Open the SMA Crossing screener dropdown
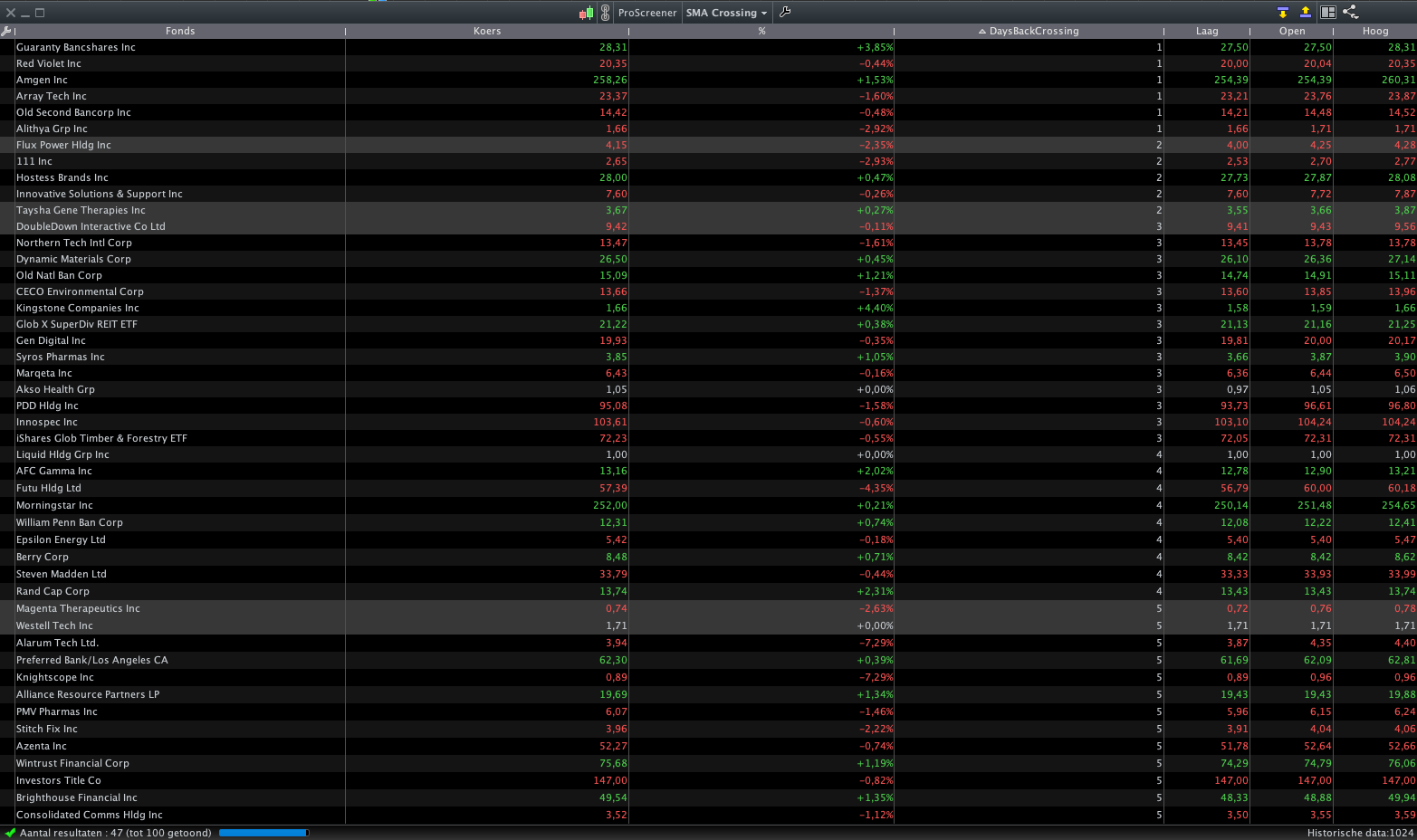Viewport: 1417px width, 840px height. (x=727, y=13)
